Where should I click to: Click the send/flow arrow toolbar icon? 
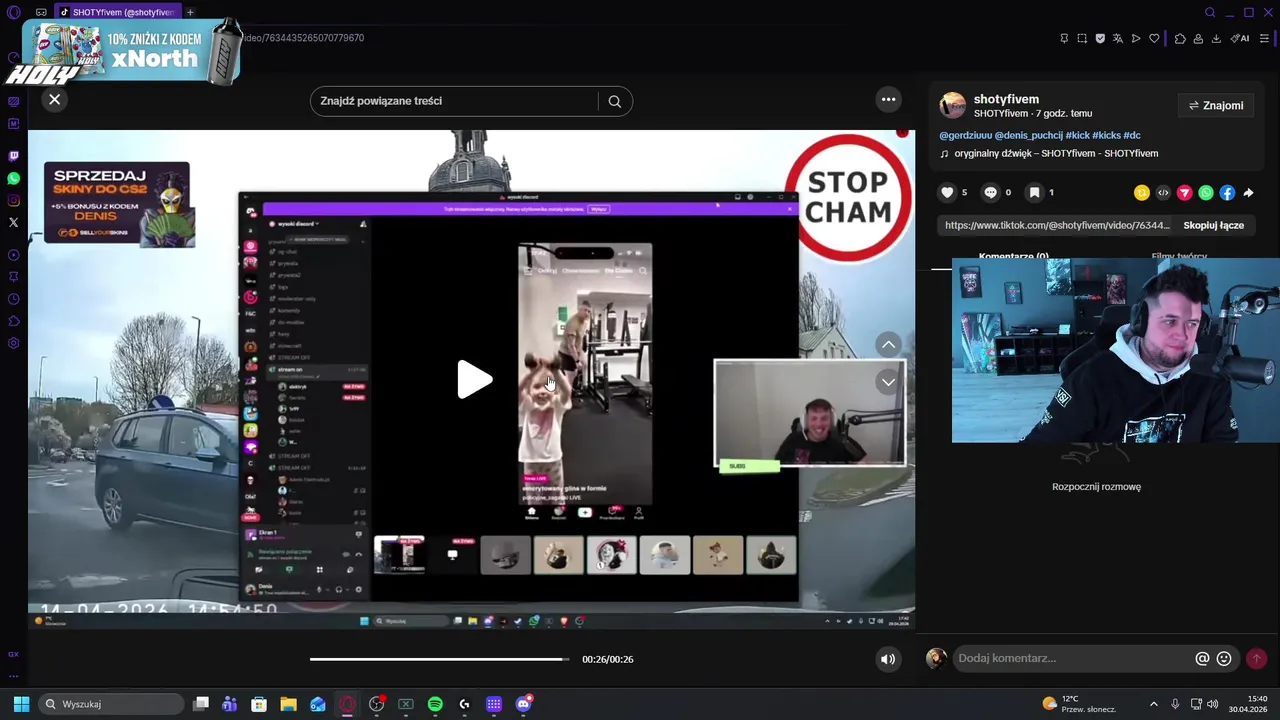(1136, 38)
